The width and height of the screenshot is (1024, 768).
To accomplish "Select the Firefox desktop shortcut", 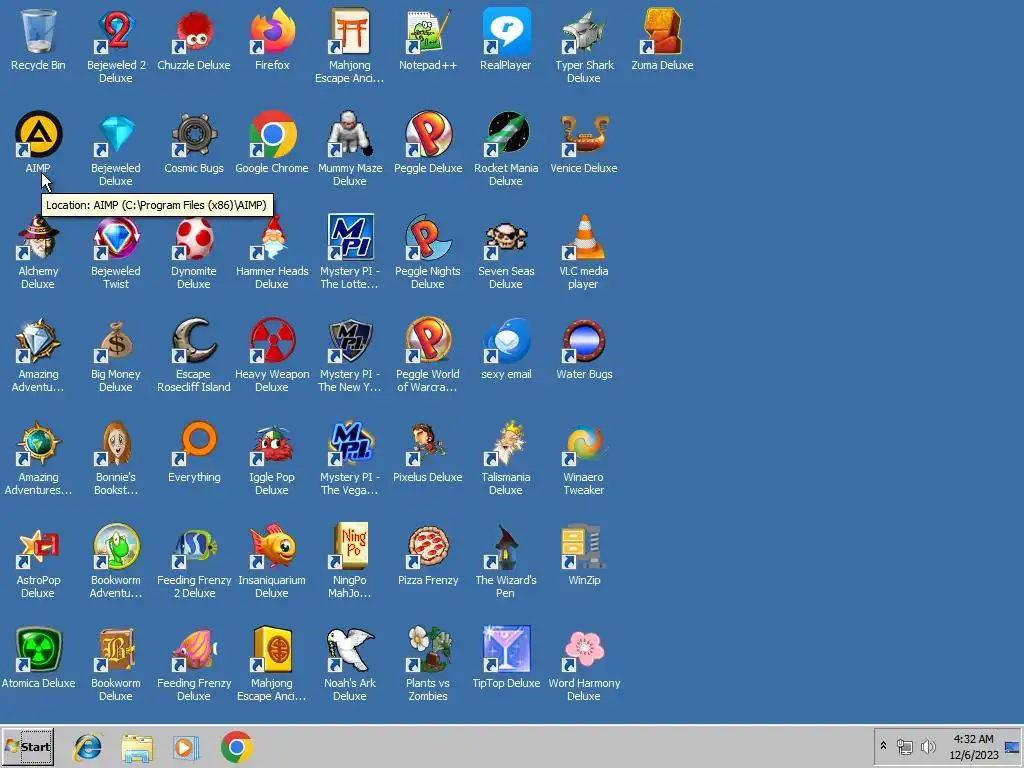I will tap(272, 31).
